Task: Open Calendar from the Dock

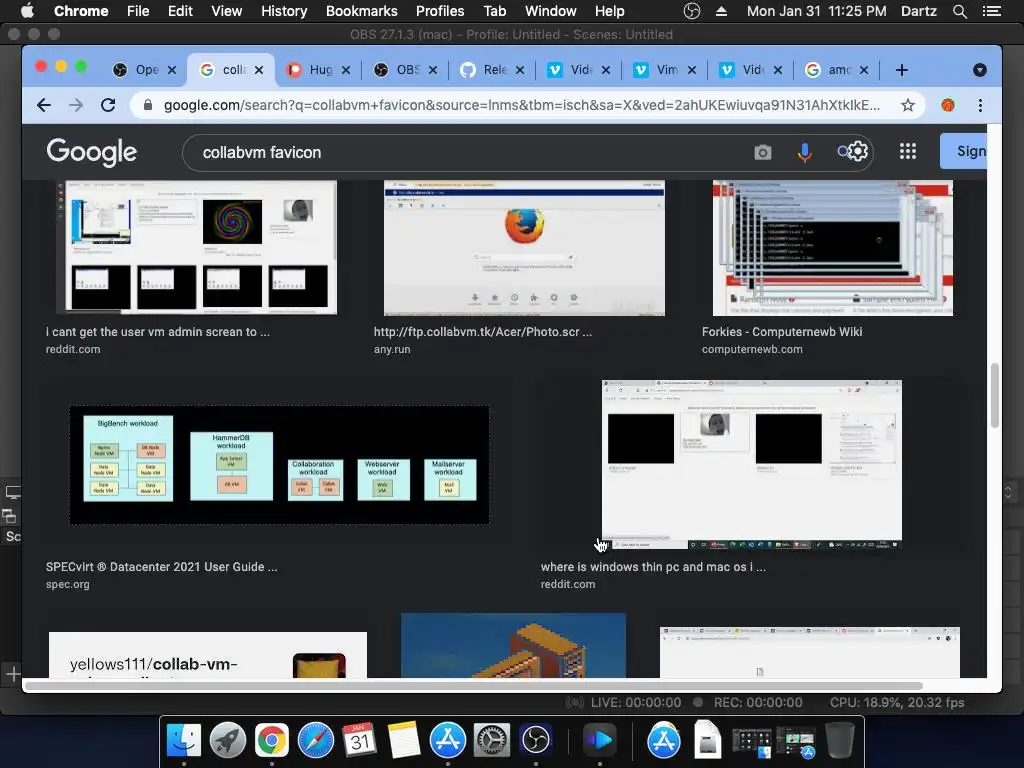Action: coord(360,740)
